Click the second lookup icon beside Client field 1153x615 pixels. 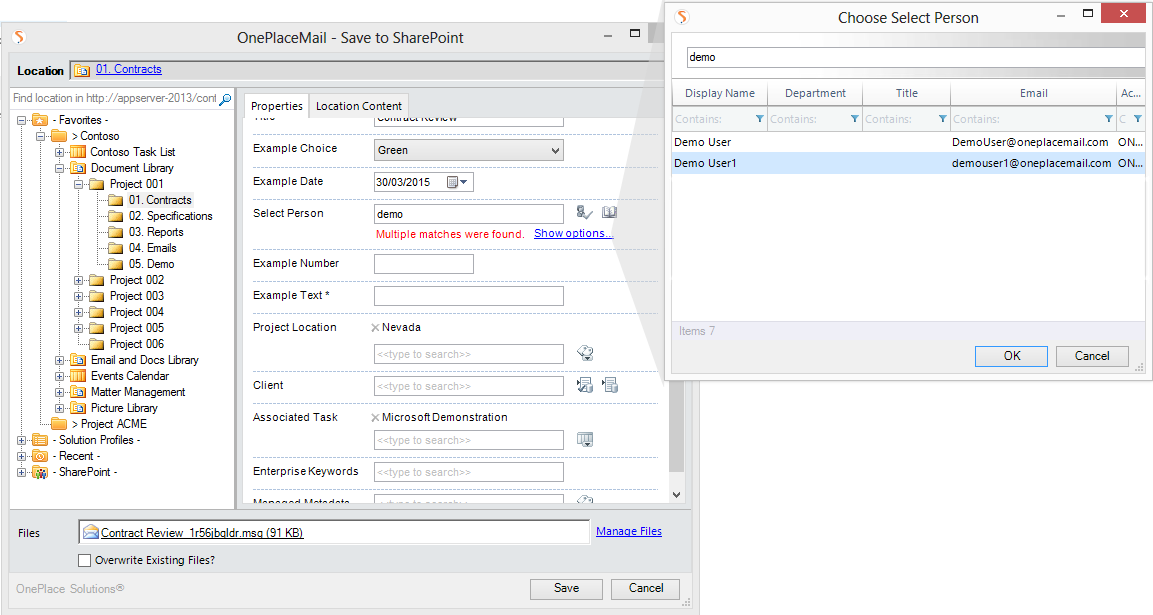coord(610,386)
